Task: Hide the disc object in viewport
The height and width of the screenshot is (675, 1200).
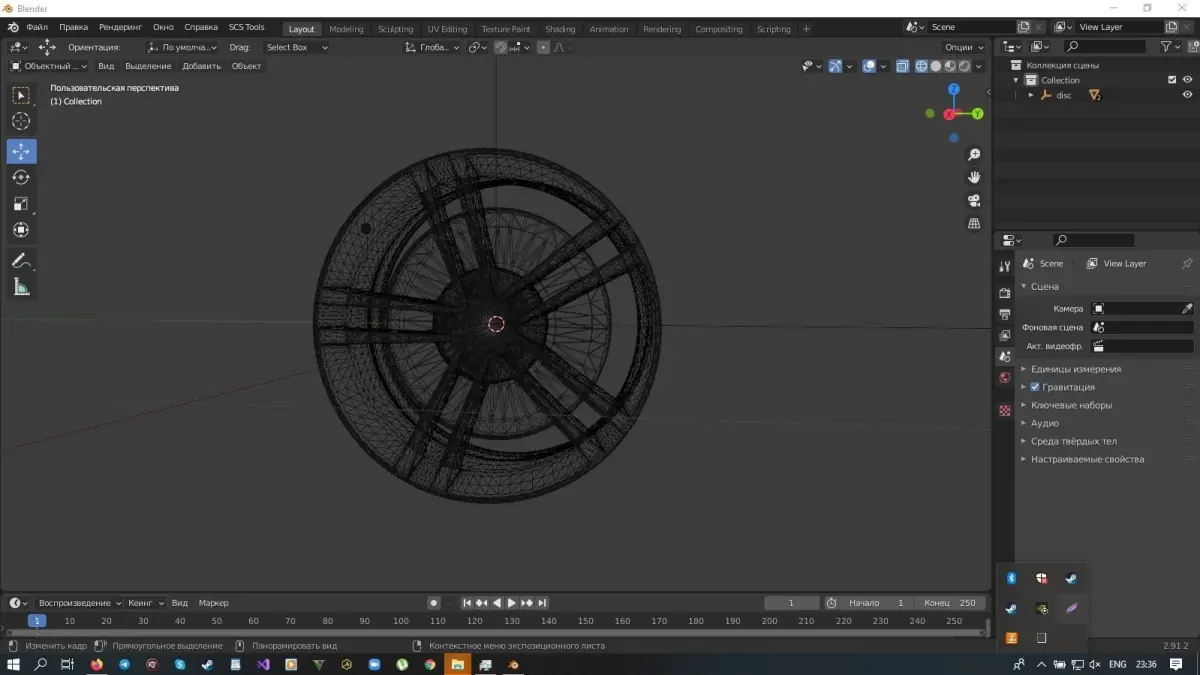Action: [x=1187, y=95]
